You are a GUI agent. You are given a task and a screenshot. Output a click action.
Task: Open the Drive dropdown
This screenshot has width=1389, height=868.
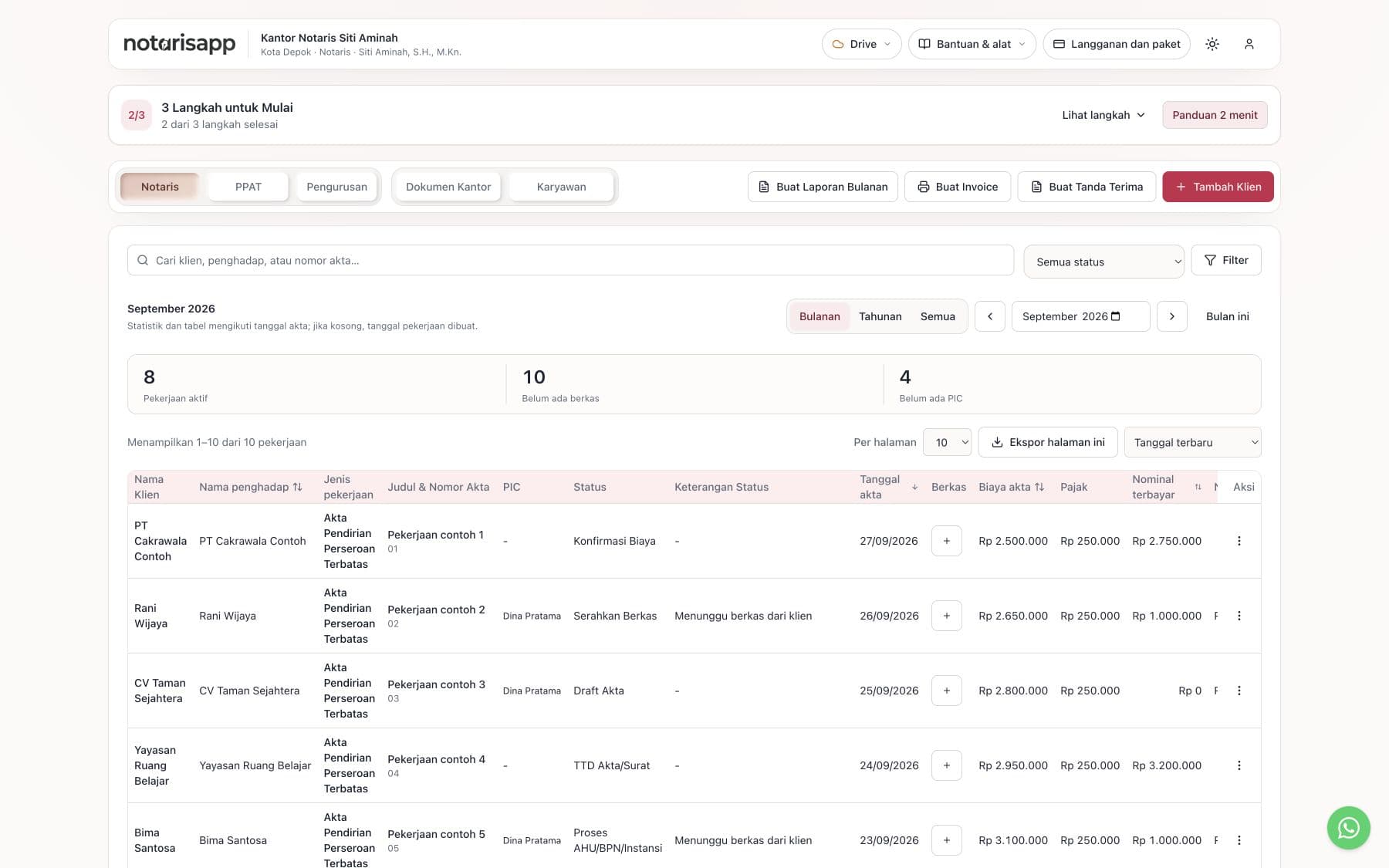(x=861, y=44)
